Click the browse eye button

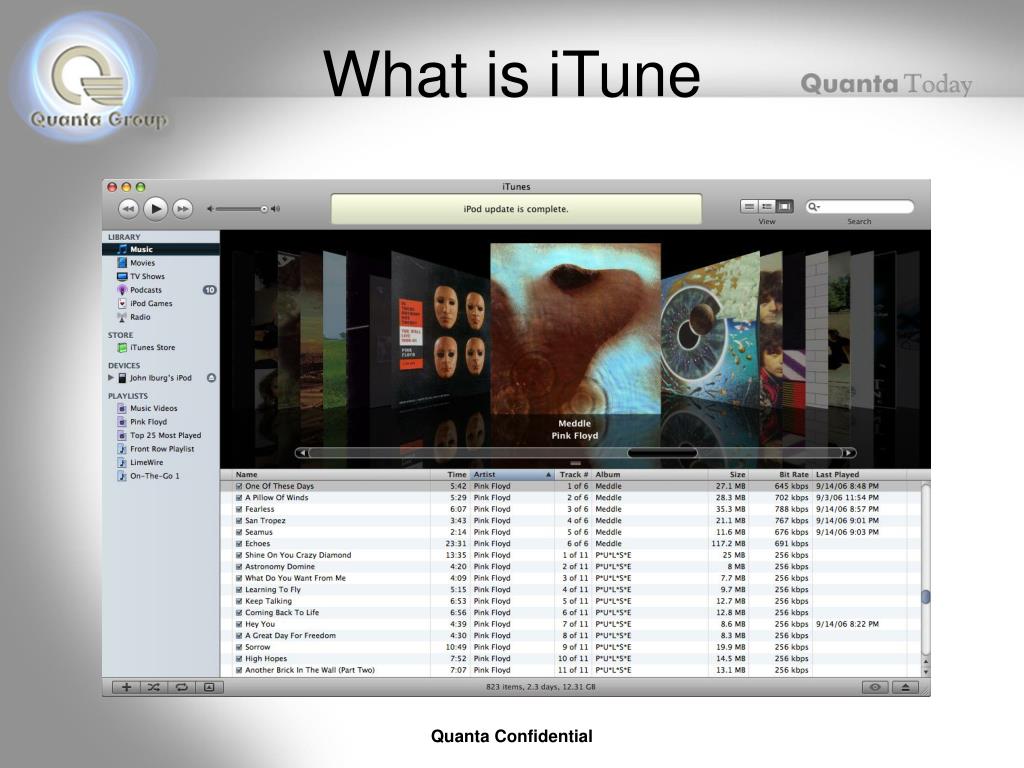875,687
